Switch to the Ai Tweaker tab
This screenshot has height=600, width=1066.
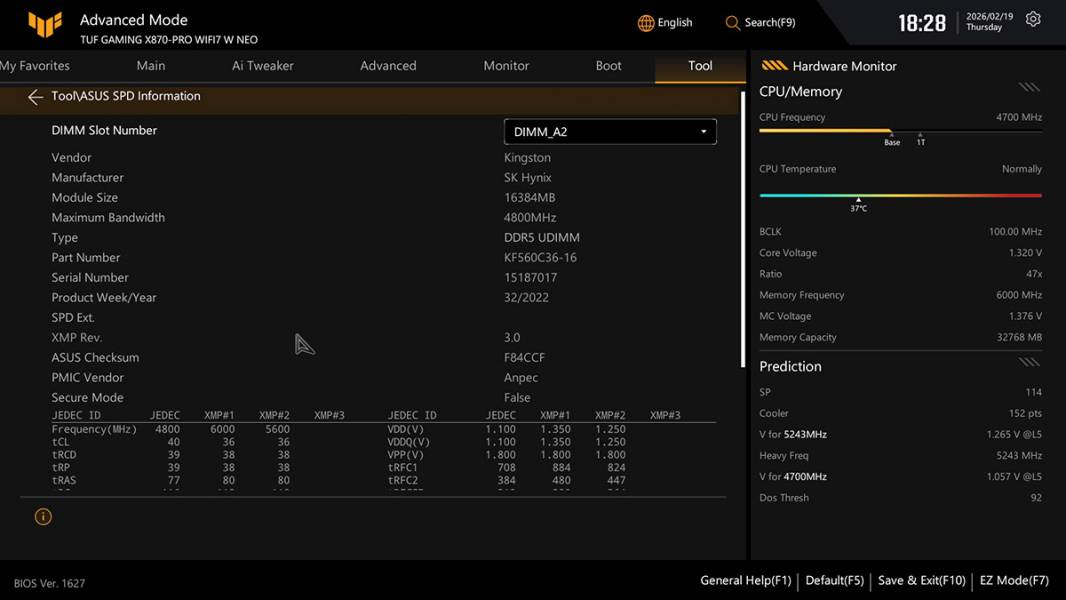coord(263,66)
